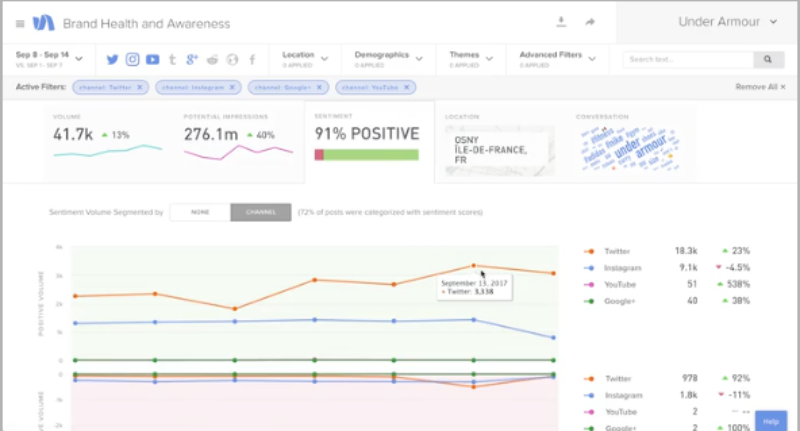The image size is (800, 431).
Task: Remove the channel: Twitter filter chip
Action: tap(140, 87)
